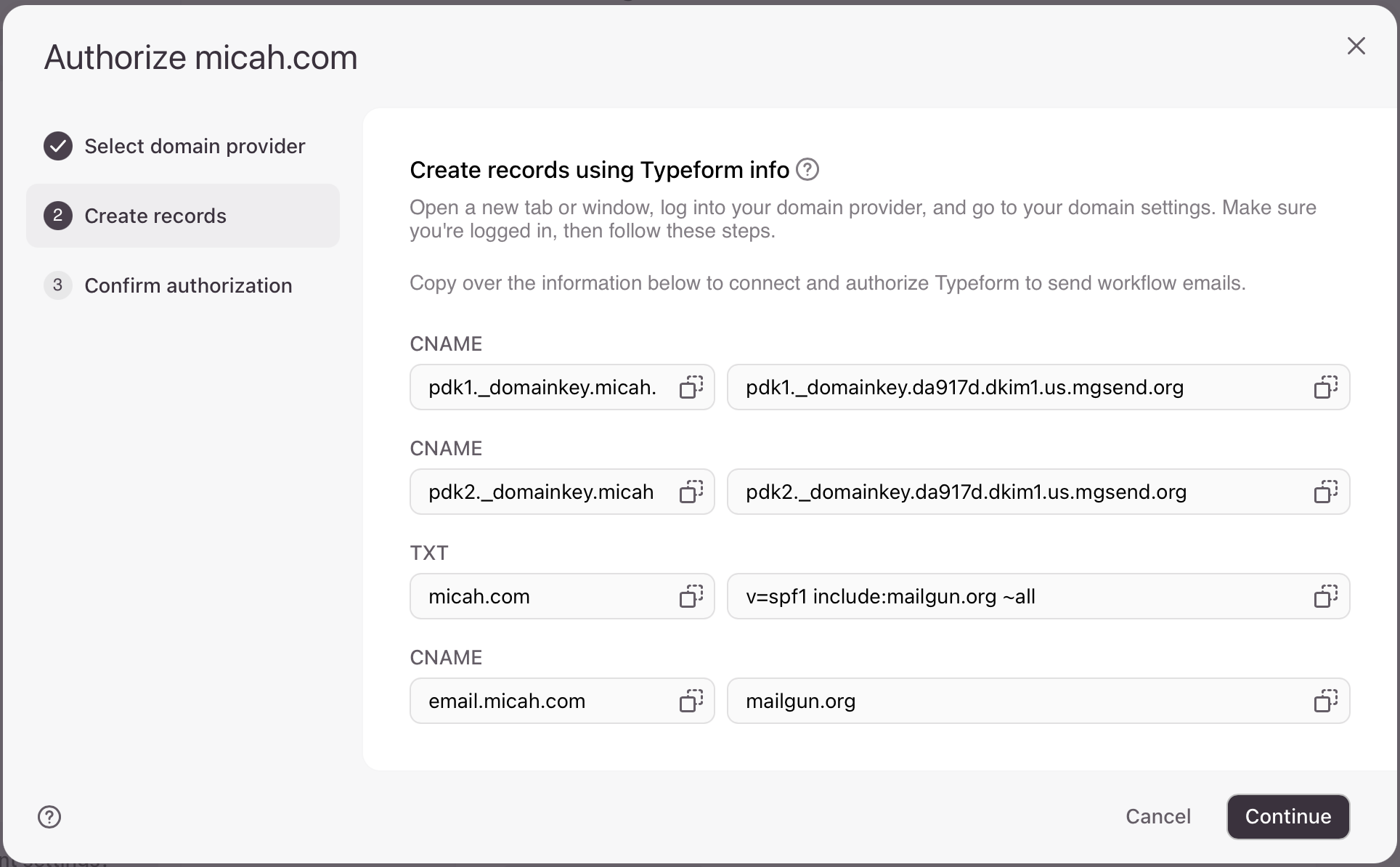Copy the v=spf1 TXT record value
The width and height of the screenshot is (1400, 867).
tap(1325, 596)
